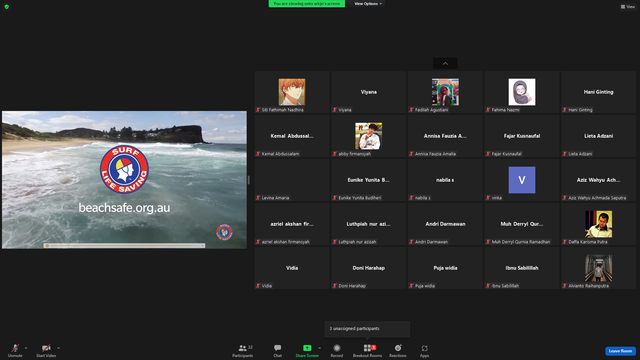Click the Record button icon
This screenshot has height=360, width=640.
337,348
